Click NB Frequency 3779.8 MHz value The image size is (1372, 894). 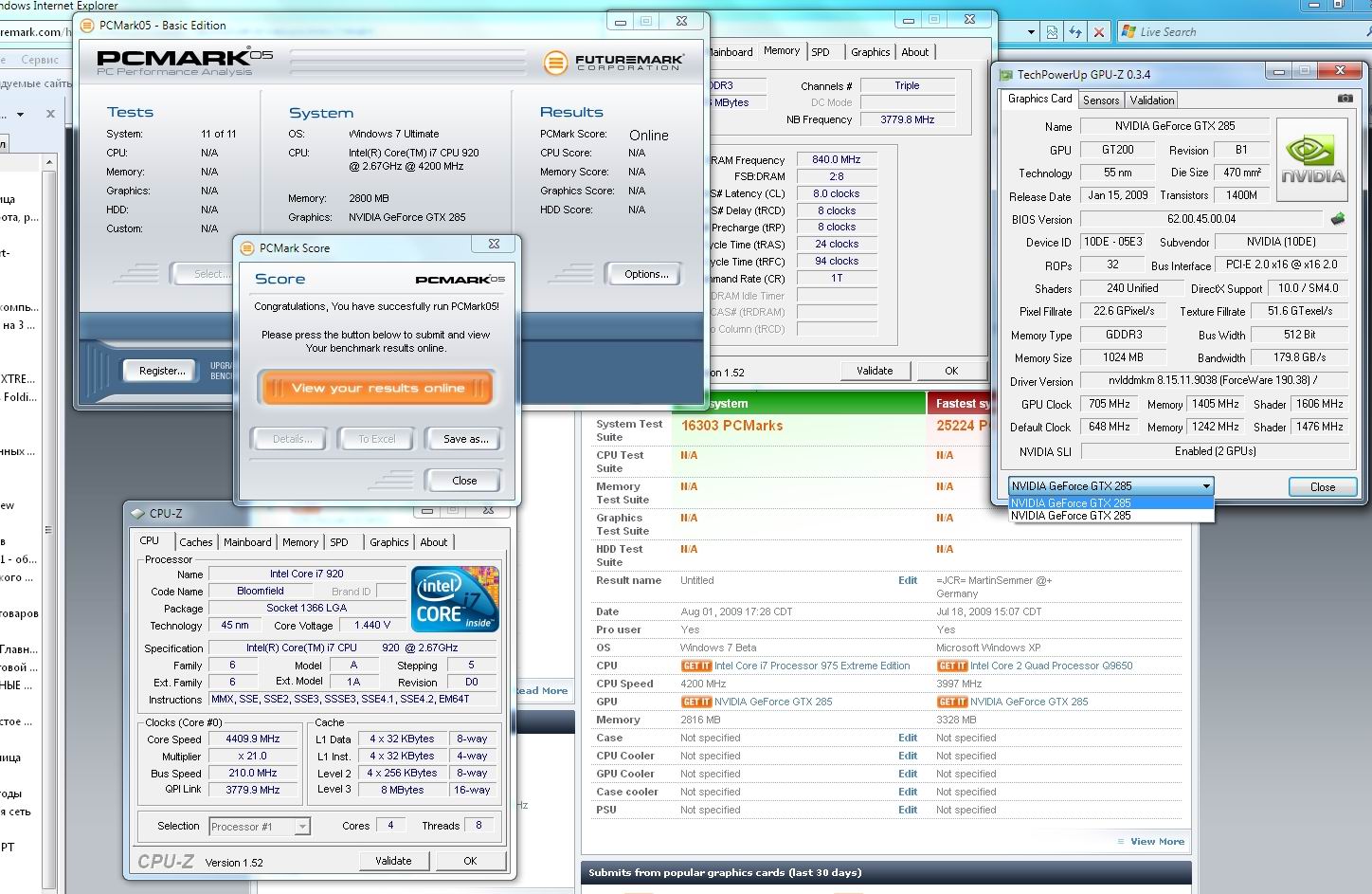pos(908,119)
